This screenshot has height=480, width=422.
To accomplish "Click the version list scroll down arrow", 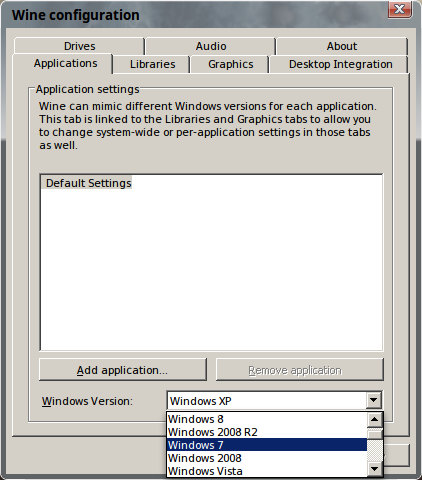I will (x=375, y=469).
